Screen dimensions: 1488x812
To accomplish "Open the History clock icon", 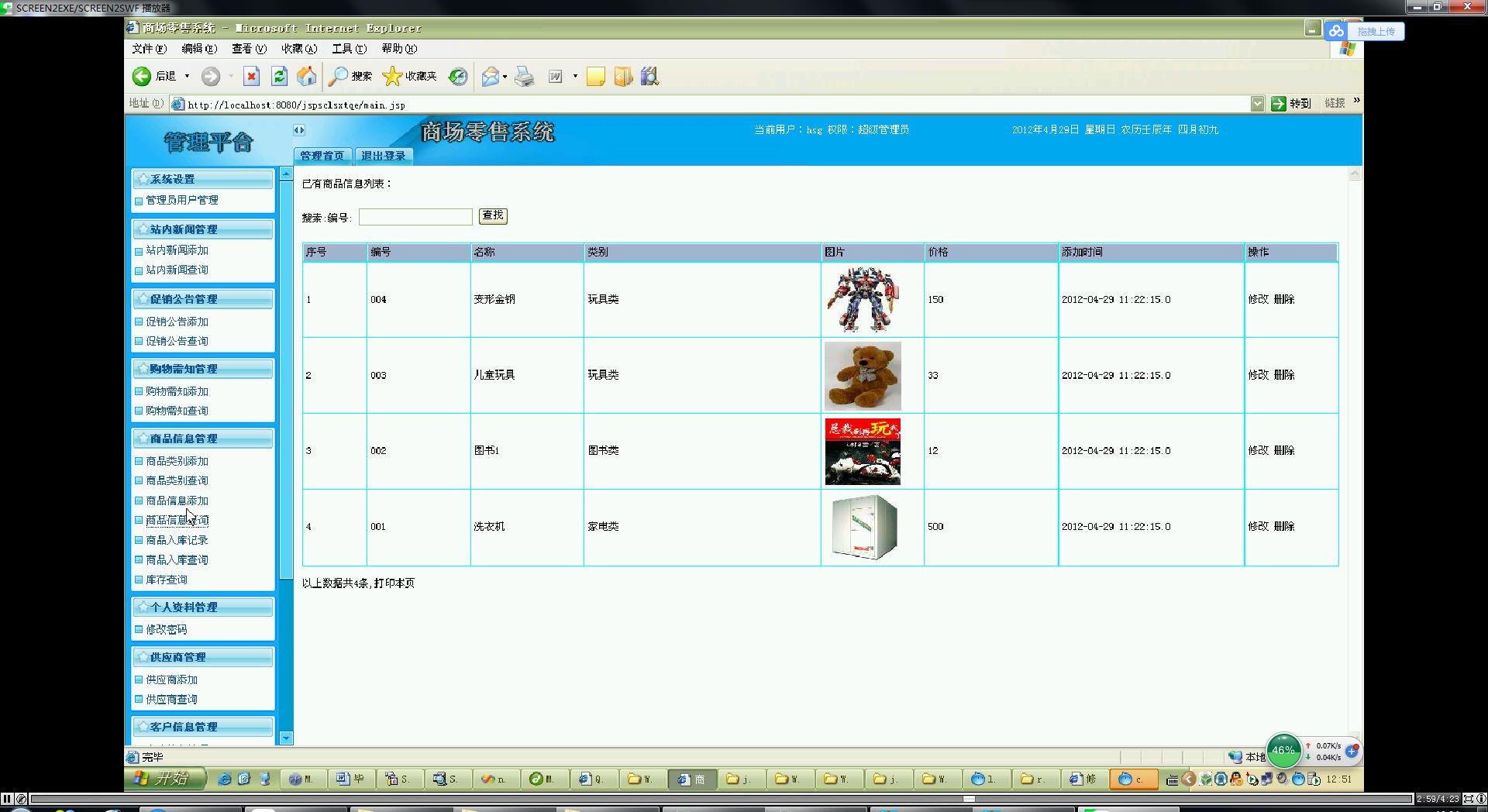I will pos(458,76).
